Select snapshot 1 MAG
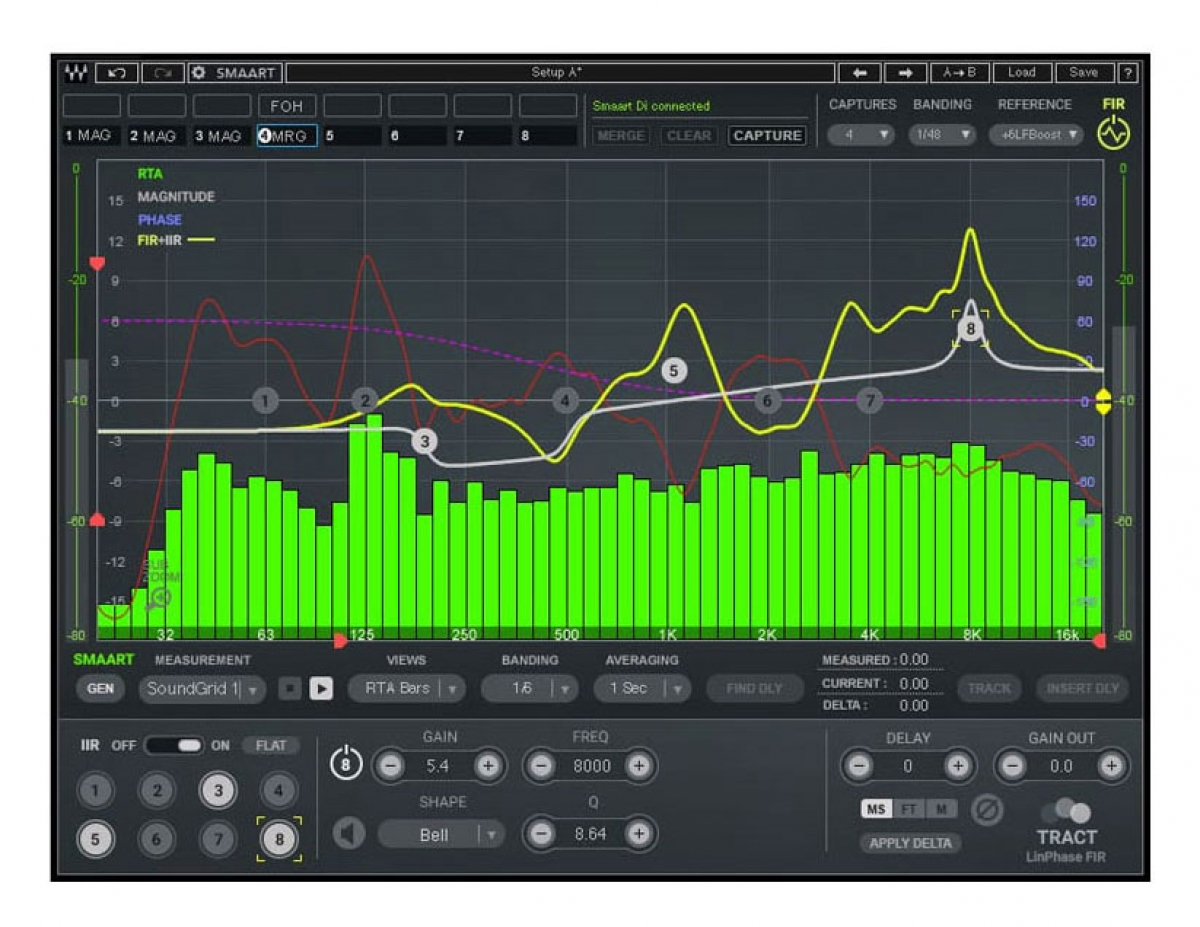Image resolution: width=1200 pixels, height=927 pixels. 92,136
